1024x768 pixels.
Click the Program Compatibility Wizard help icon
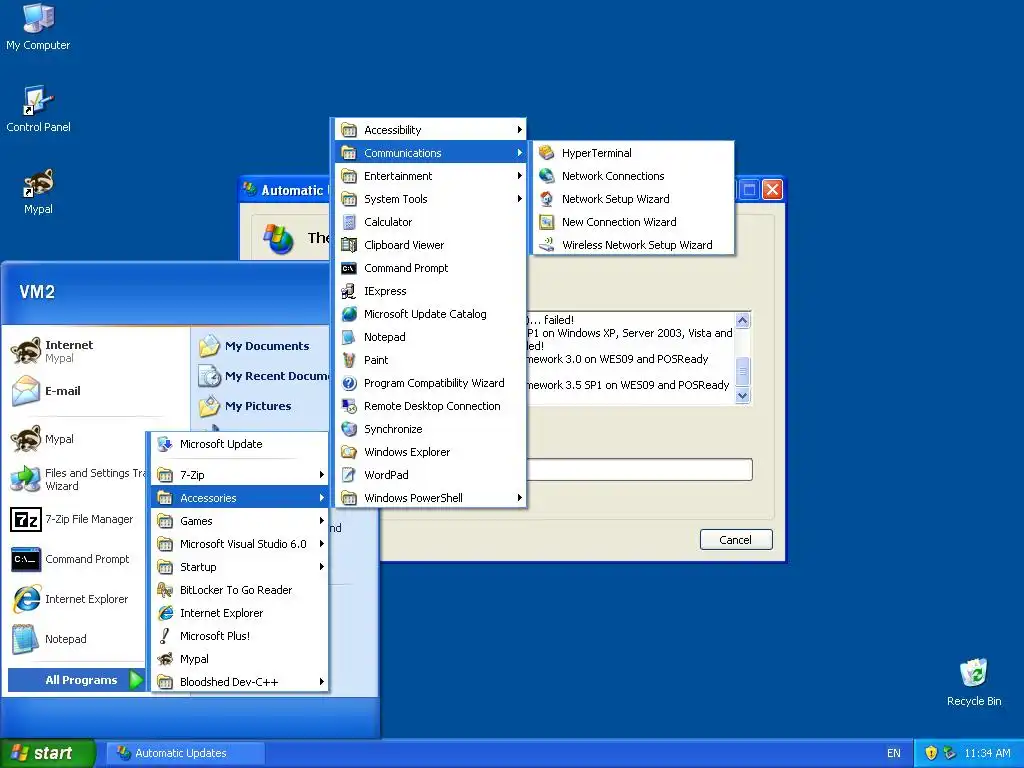click(x=349, y=383)
